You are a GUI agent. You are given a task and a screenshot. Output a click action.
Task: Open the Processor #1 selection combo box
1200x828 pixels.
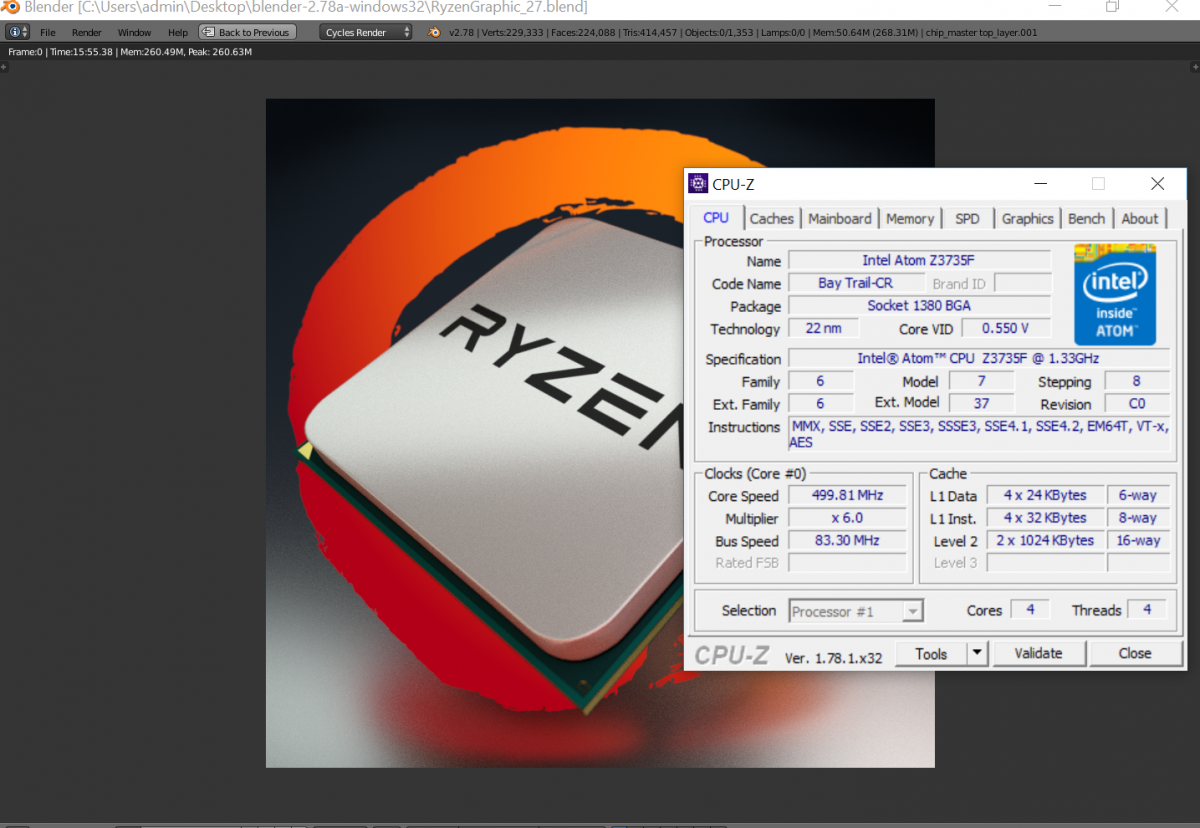(856, 611)
